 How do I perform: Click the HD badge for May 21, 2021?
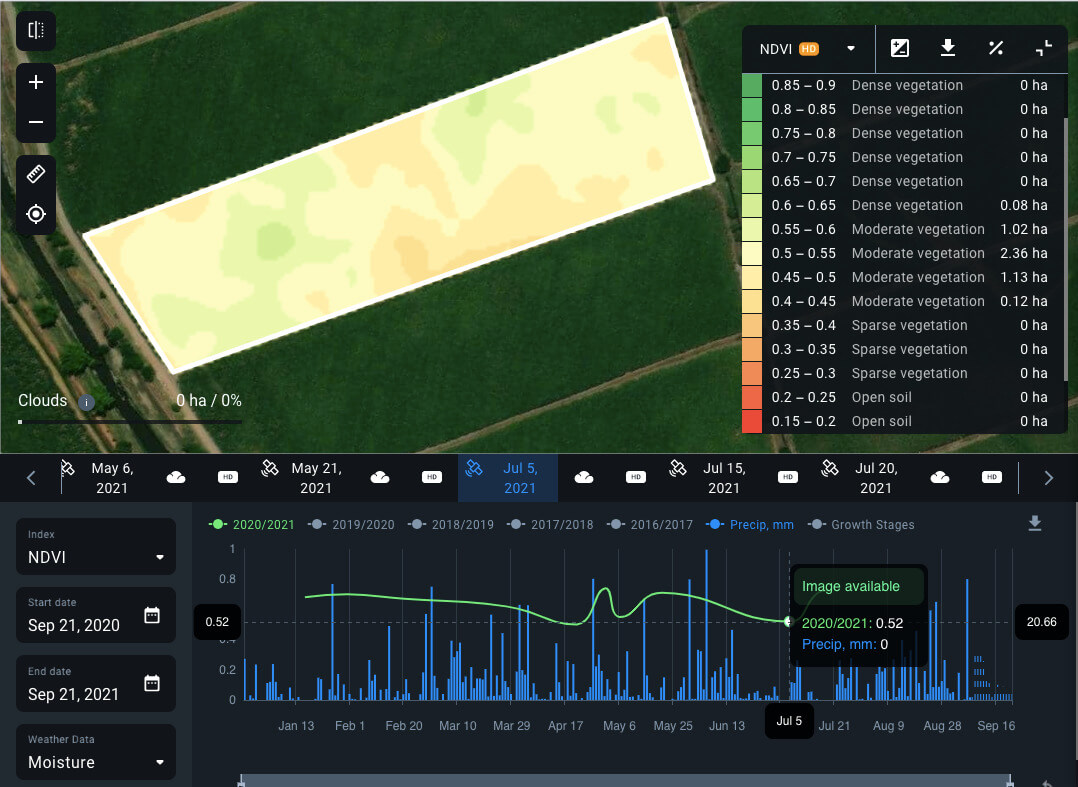[432, 477]
